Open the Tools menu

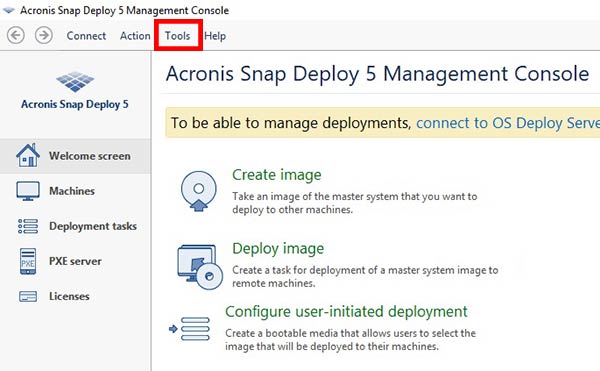pos(178,36)
